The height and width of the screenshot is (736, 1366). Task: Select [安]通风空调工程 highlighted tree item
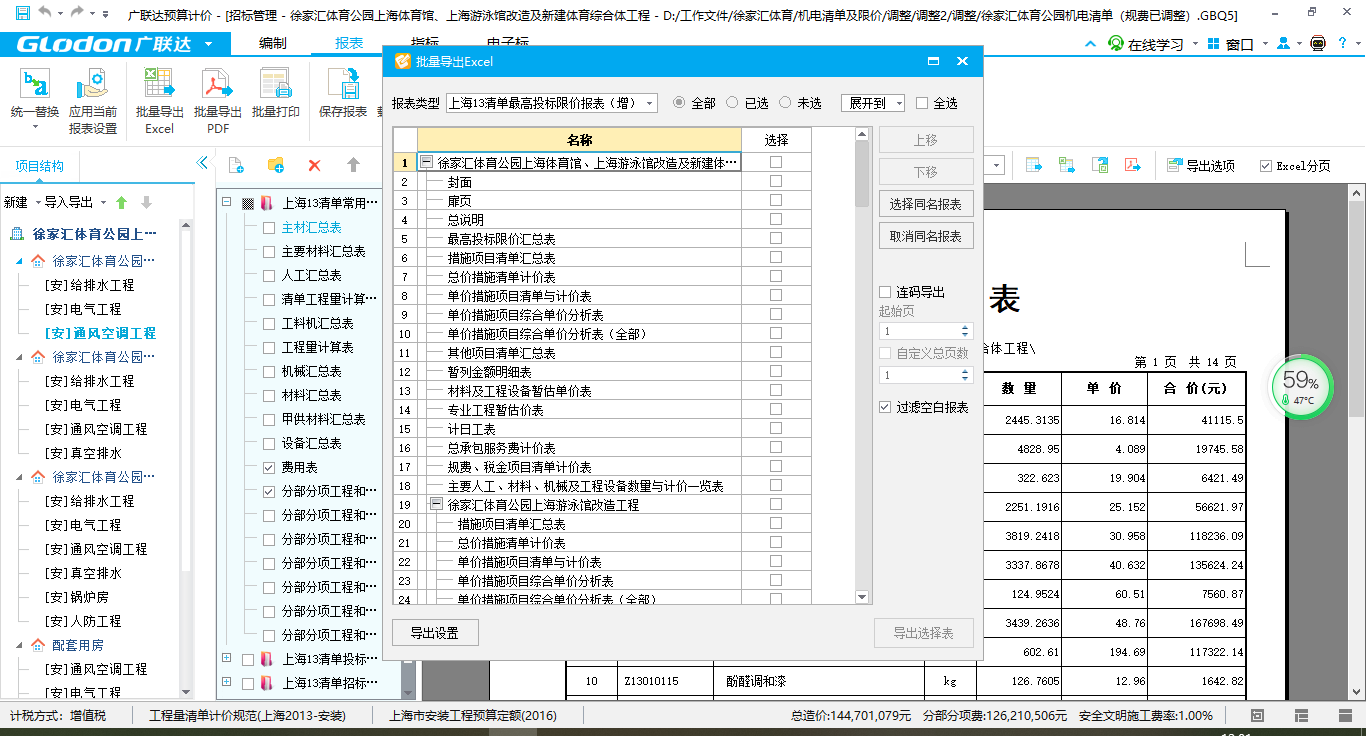(x=100, y=333)
